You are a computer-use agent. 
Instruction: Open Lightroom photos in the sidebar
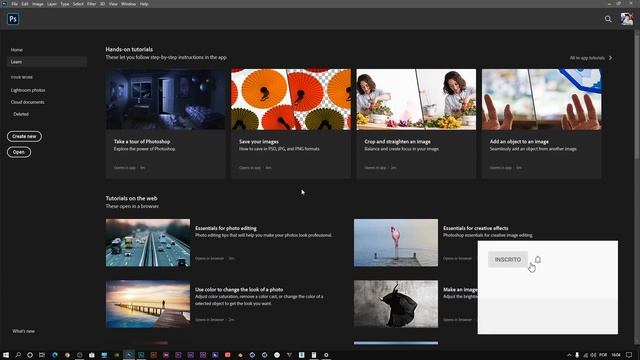28,90
